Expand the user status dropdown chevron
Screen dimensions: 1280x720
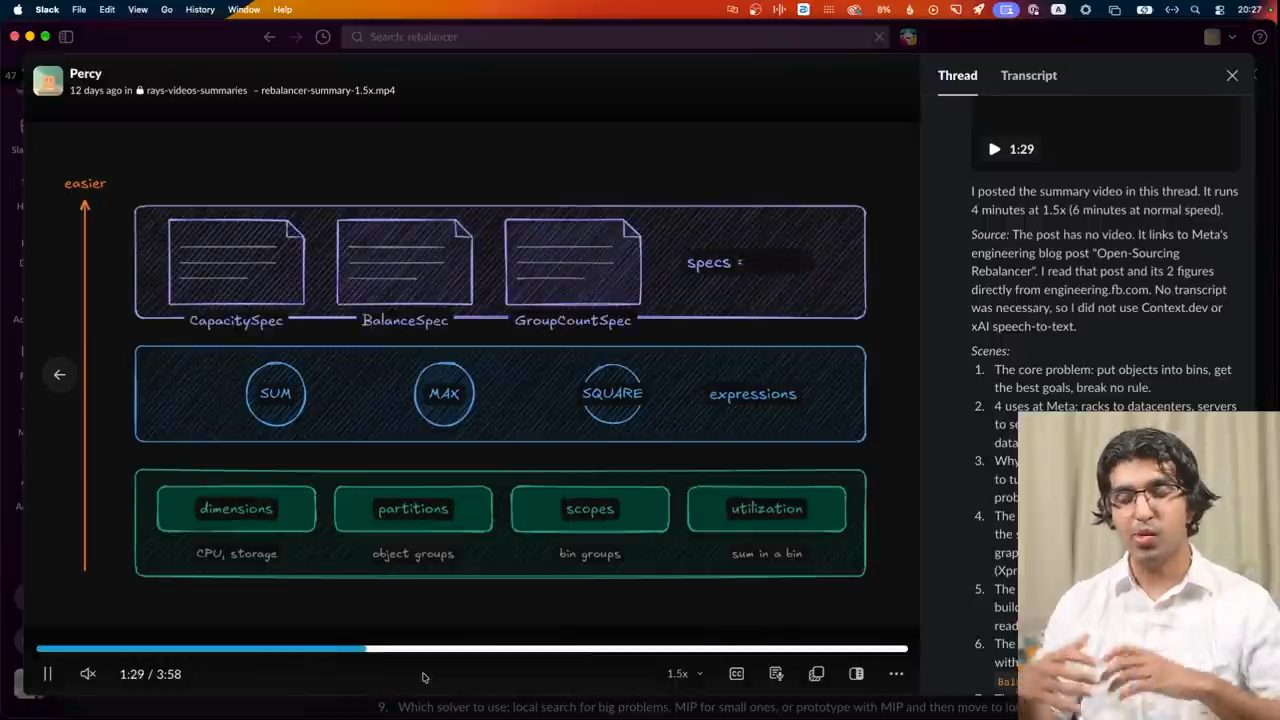[1232, 37]
